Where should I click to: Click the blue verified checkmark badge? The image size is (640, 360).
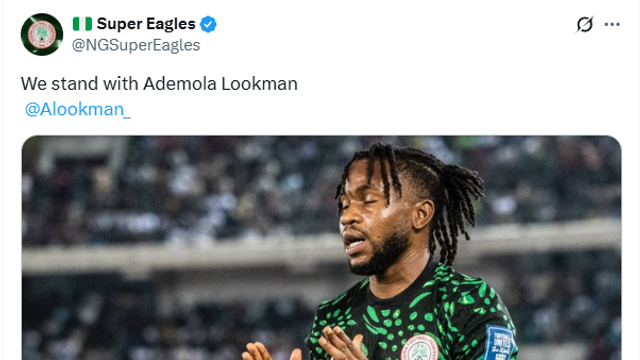pyautogui.click(x=208, y=24)
